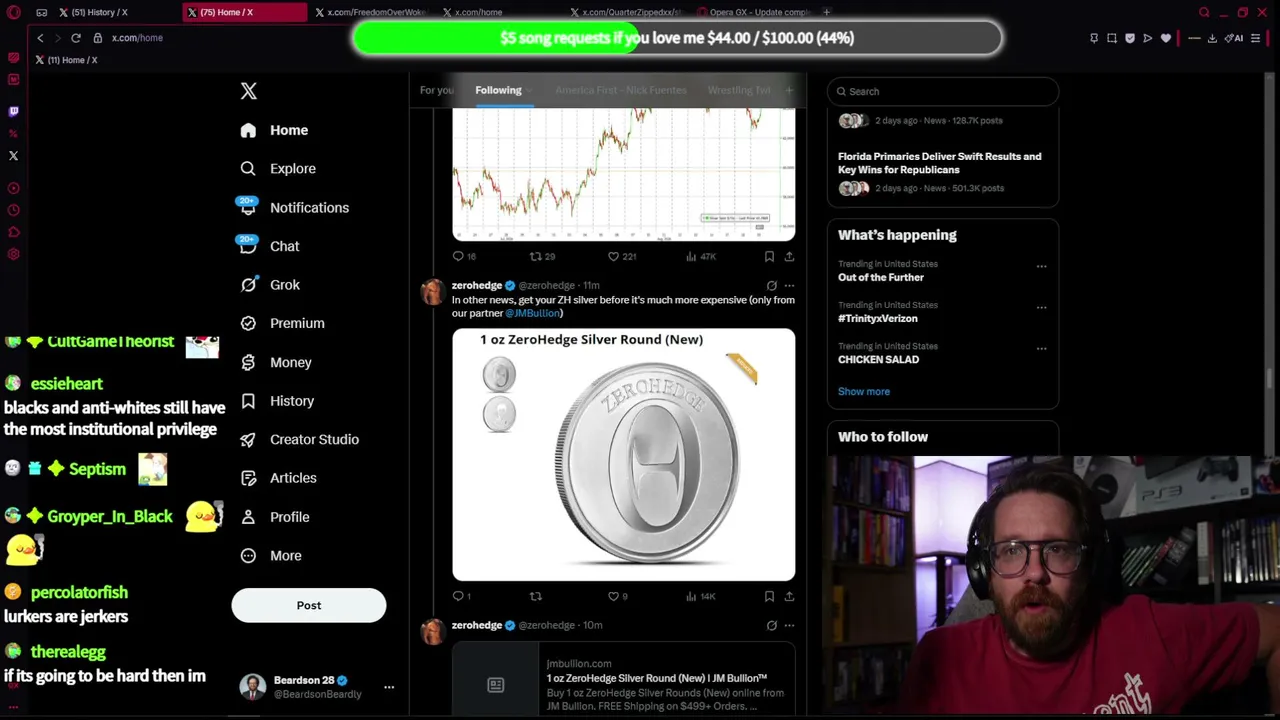Go back with the browser back arrow
The image size is (1280, 720).
[40, 38]
